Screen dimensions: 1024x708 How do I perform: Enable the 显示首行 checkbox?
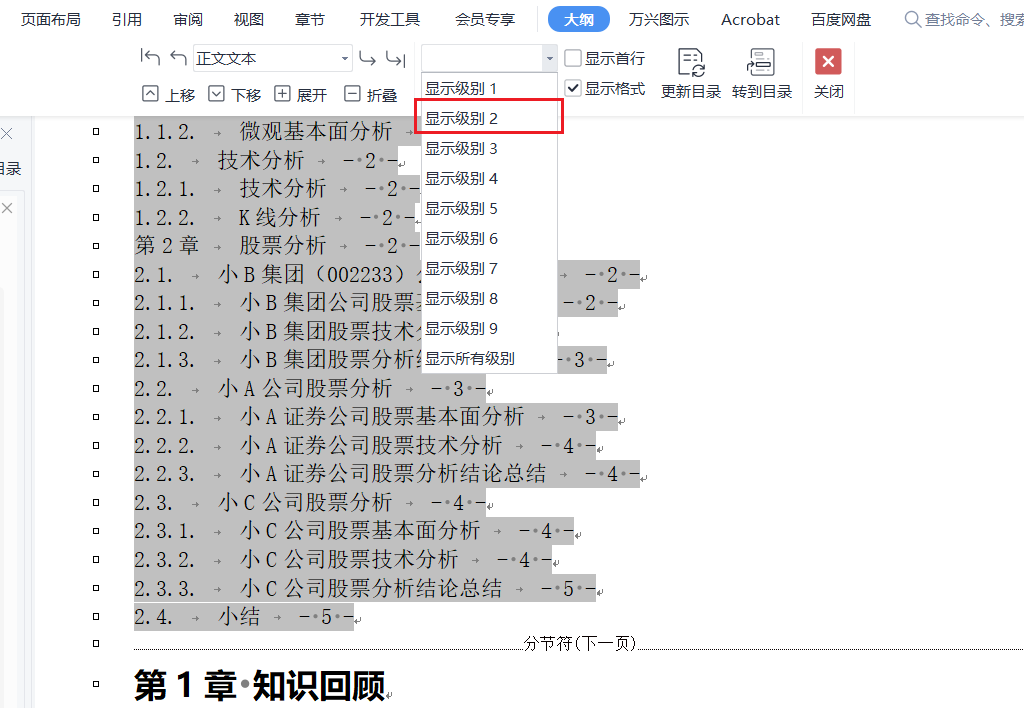coord(573,58)
